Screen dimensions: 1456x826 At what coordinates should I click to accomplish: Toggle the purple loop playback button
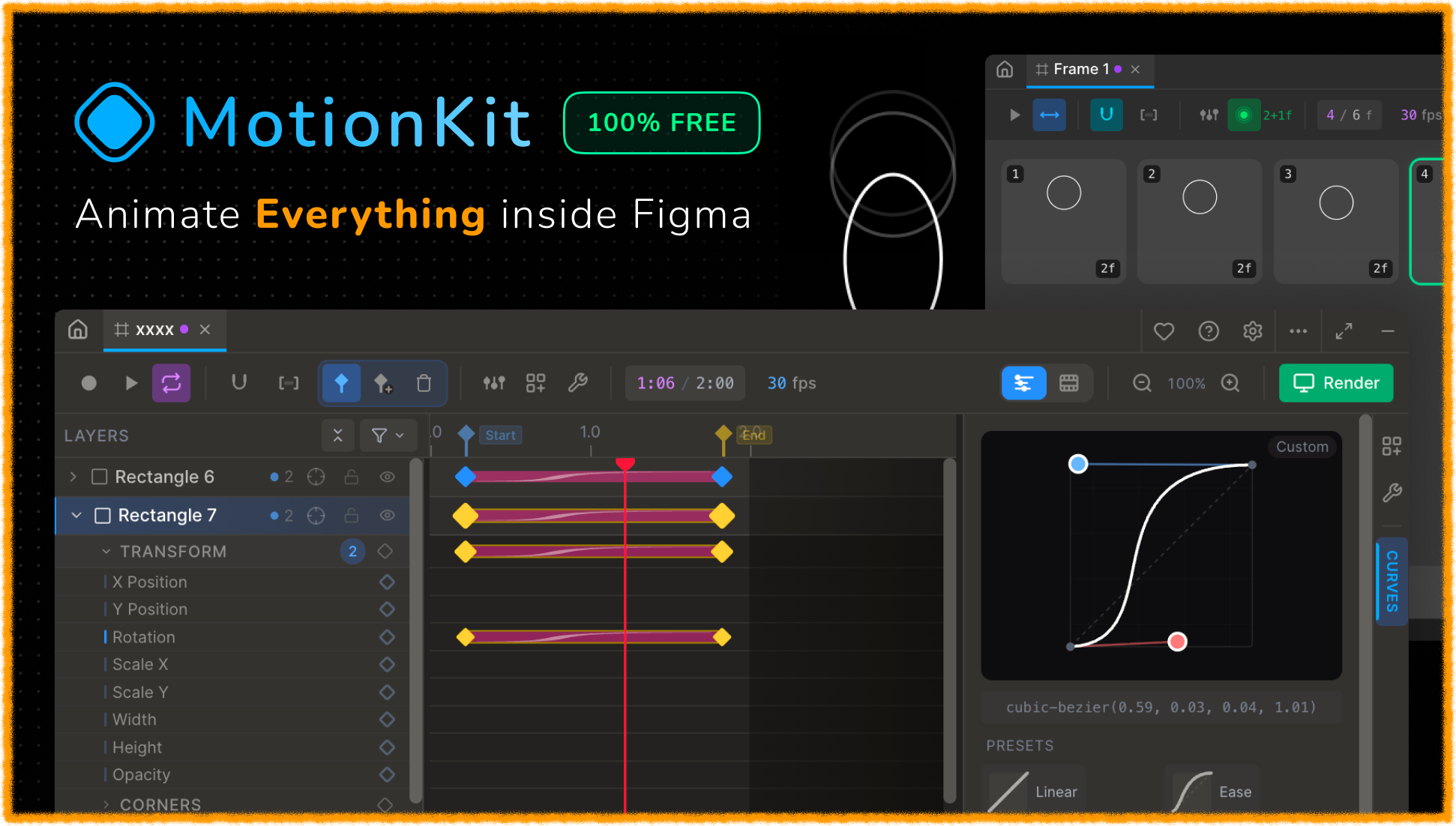[172, 383]
